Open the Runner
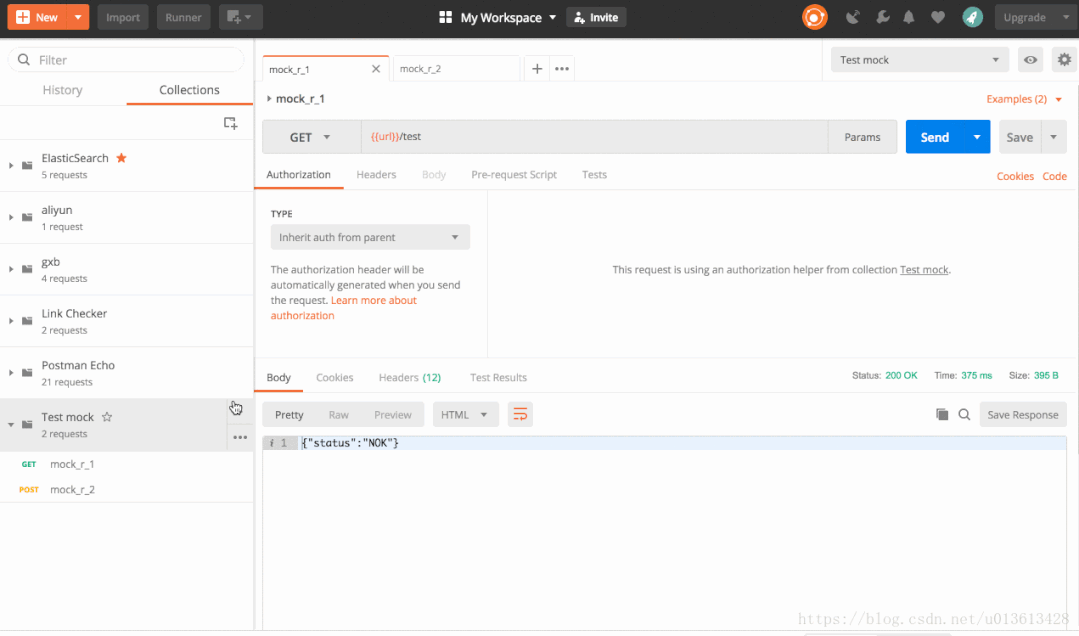Image resolution: width=1079 pixels, height=636 pixels. pos(183,17)
